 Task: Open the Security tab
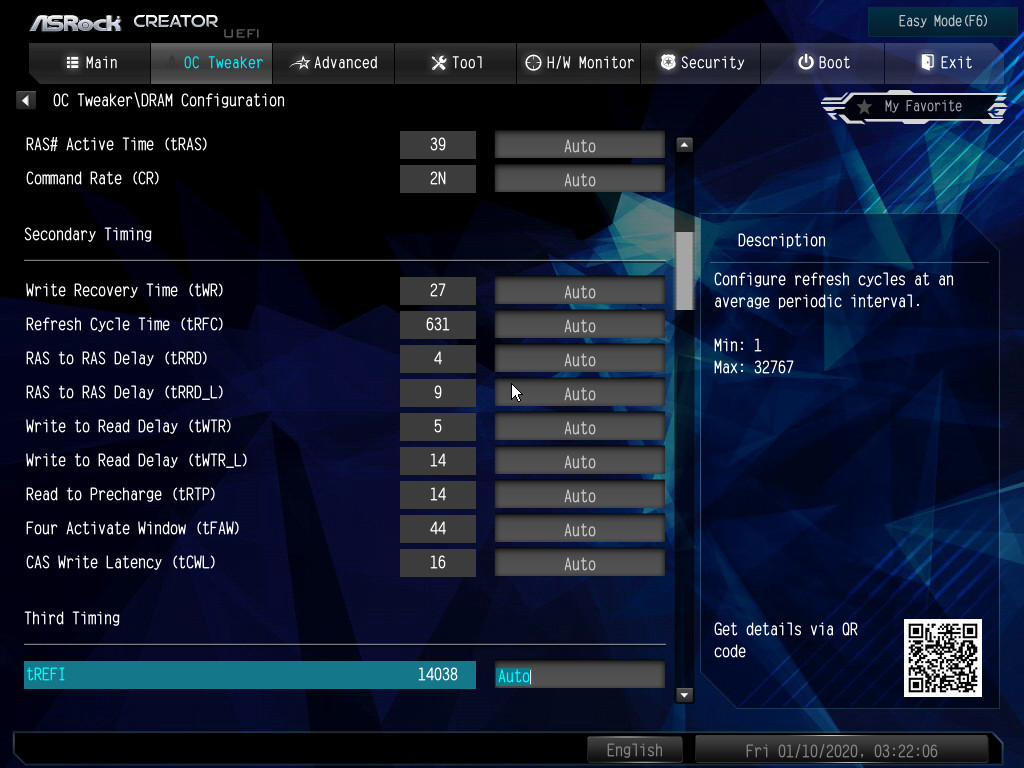700,63
